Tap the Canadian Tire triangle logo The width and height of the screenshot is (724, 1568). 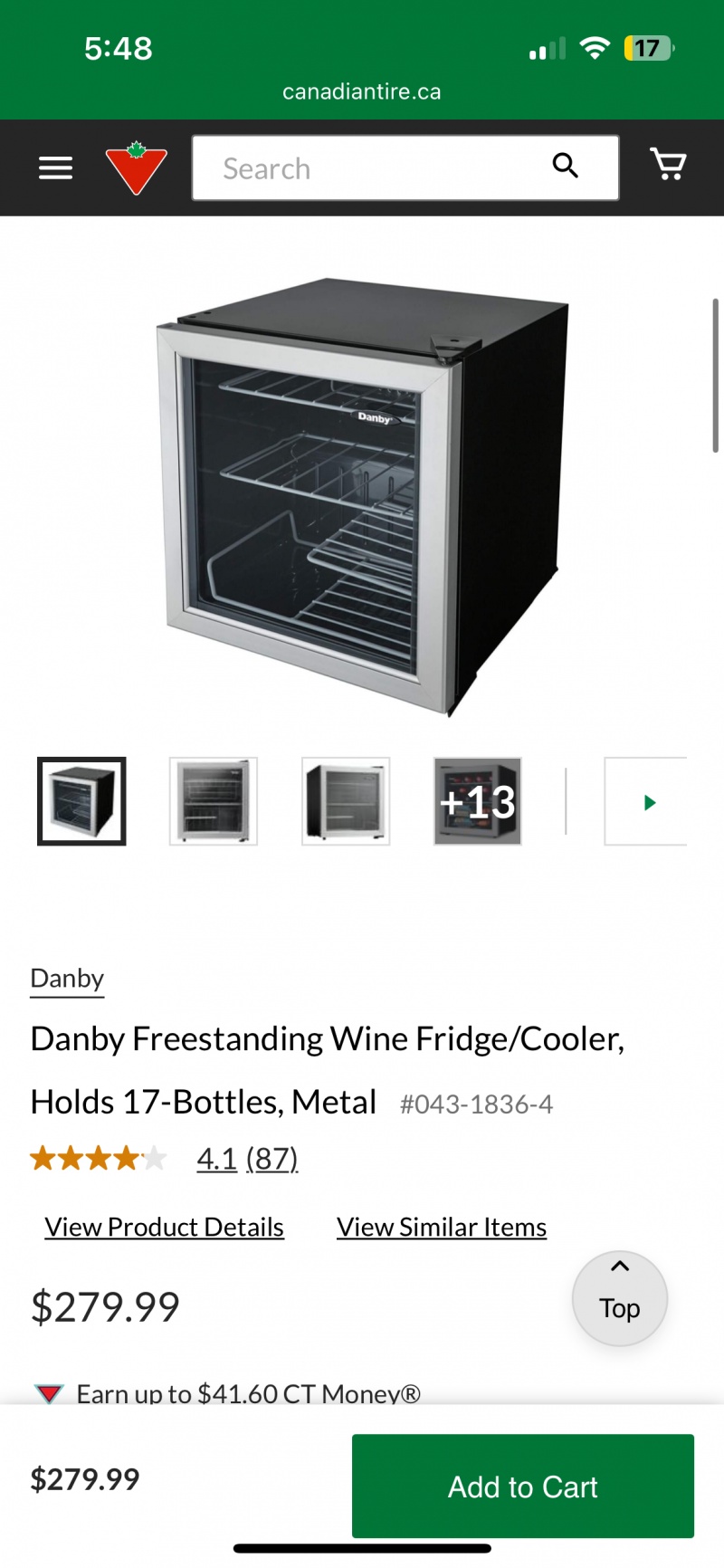coord(137,168)
